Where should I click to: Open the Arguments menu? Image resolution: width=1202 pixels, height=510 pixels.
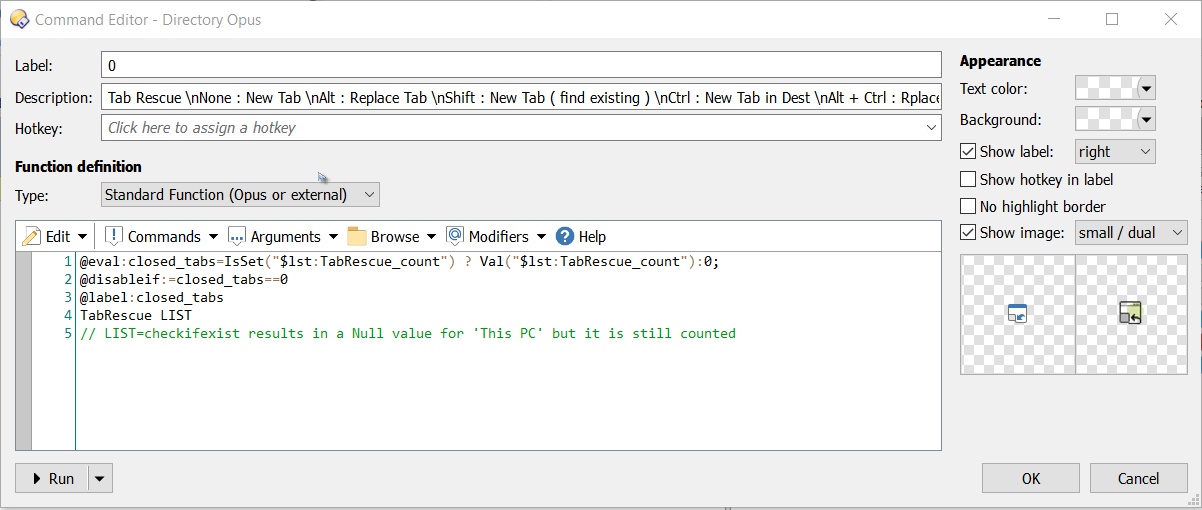click(283, 236)
